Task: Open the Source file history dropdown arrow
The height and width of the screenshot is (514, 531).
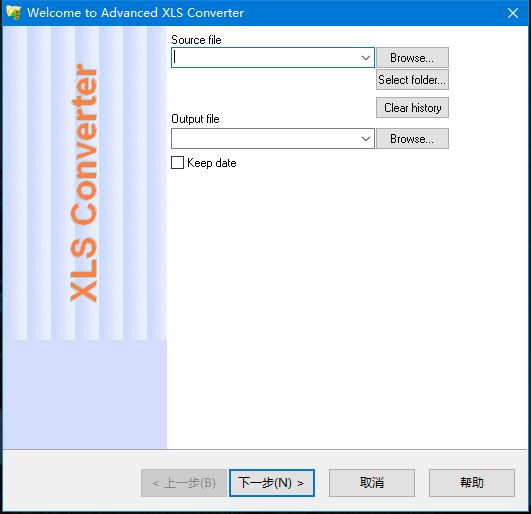Action: click(366, 58)
